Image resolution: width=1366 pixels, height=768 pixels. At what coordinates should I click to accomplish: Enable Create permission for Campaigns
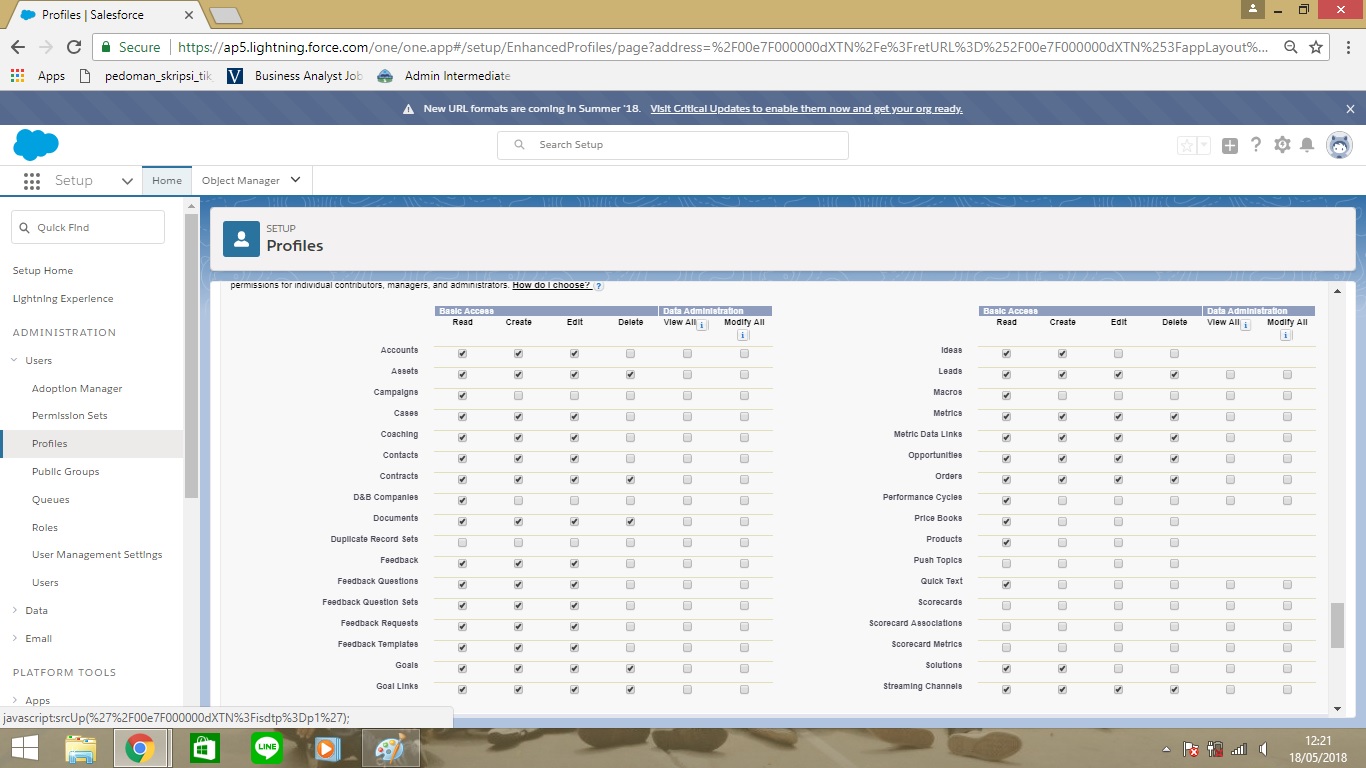518,396
